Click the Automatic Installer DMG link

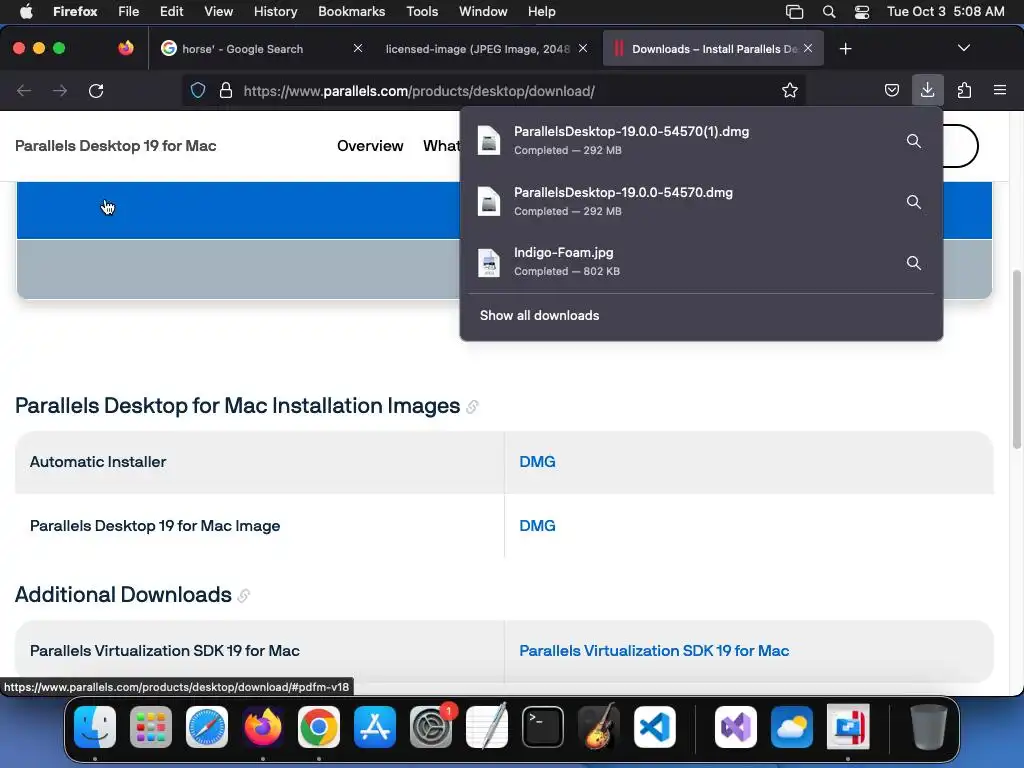(537, 462)
